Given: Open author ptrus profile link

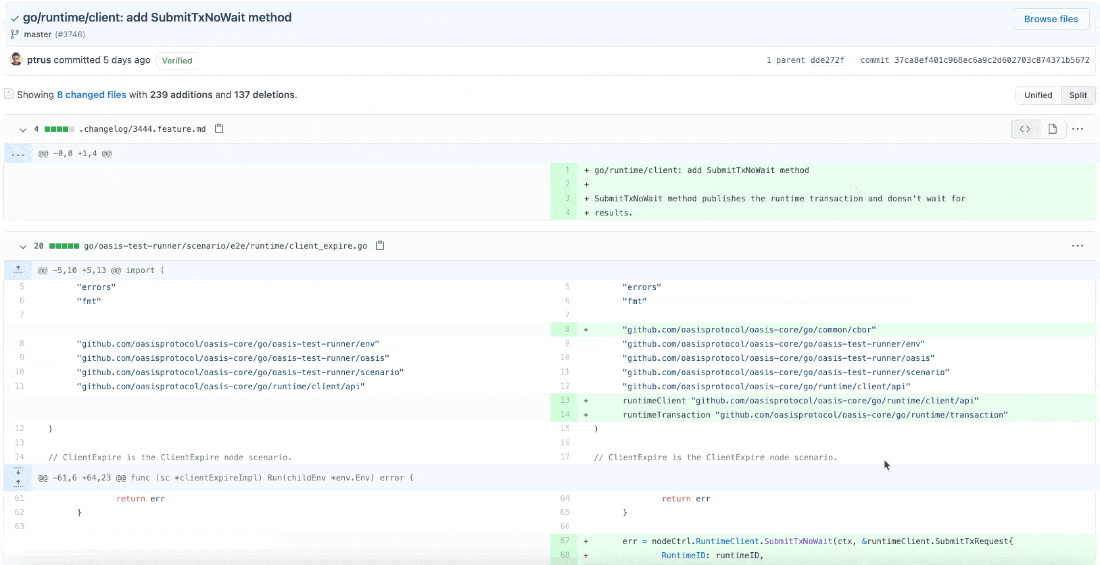Looking at the screenshot, I should pos(39,60).
